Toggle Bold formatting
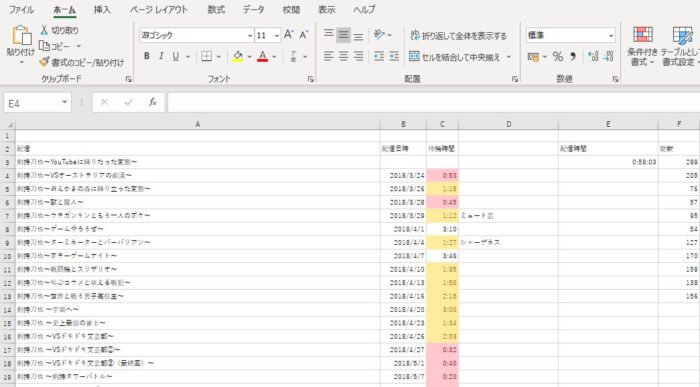The width and height of the screenshot is (700, 387). pos(146,56)
